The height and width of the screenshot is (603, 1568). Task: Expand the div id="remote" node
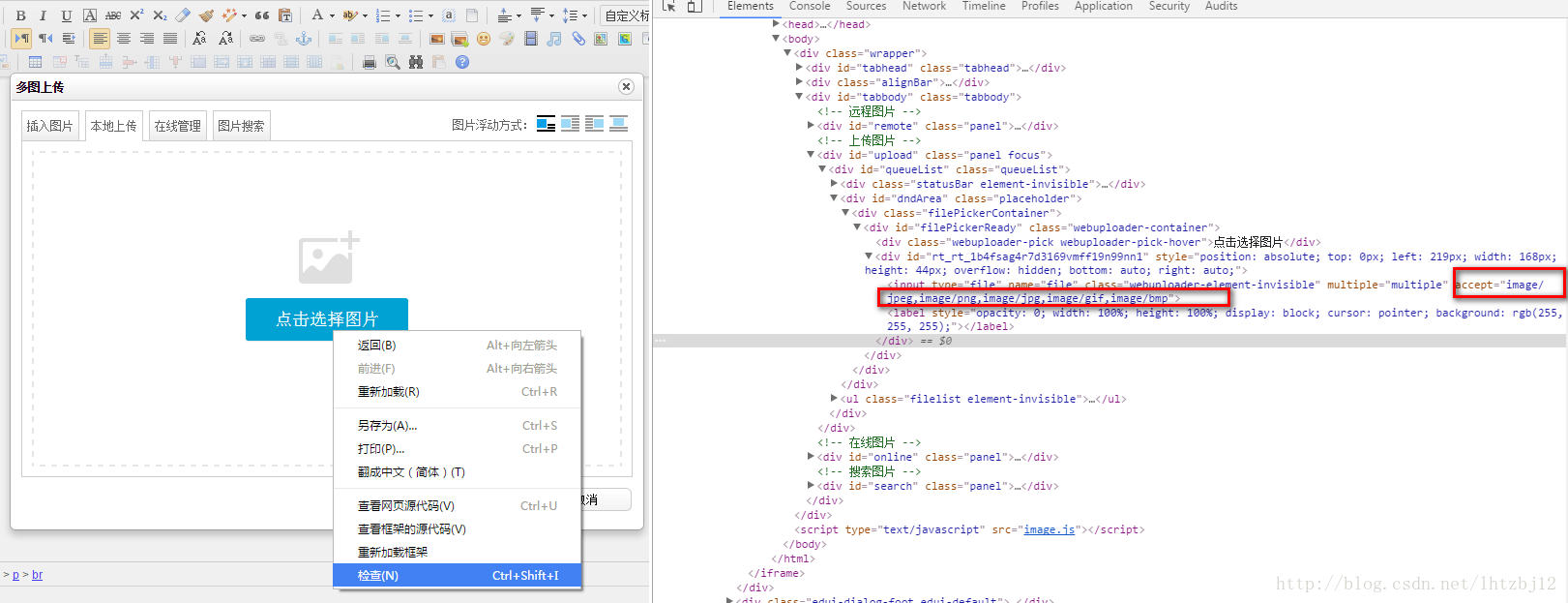tap(811, 126)
